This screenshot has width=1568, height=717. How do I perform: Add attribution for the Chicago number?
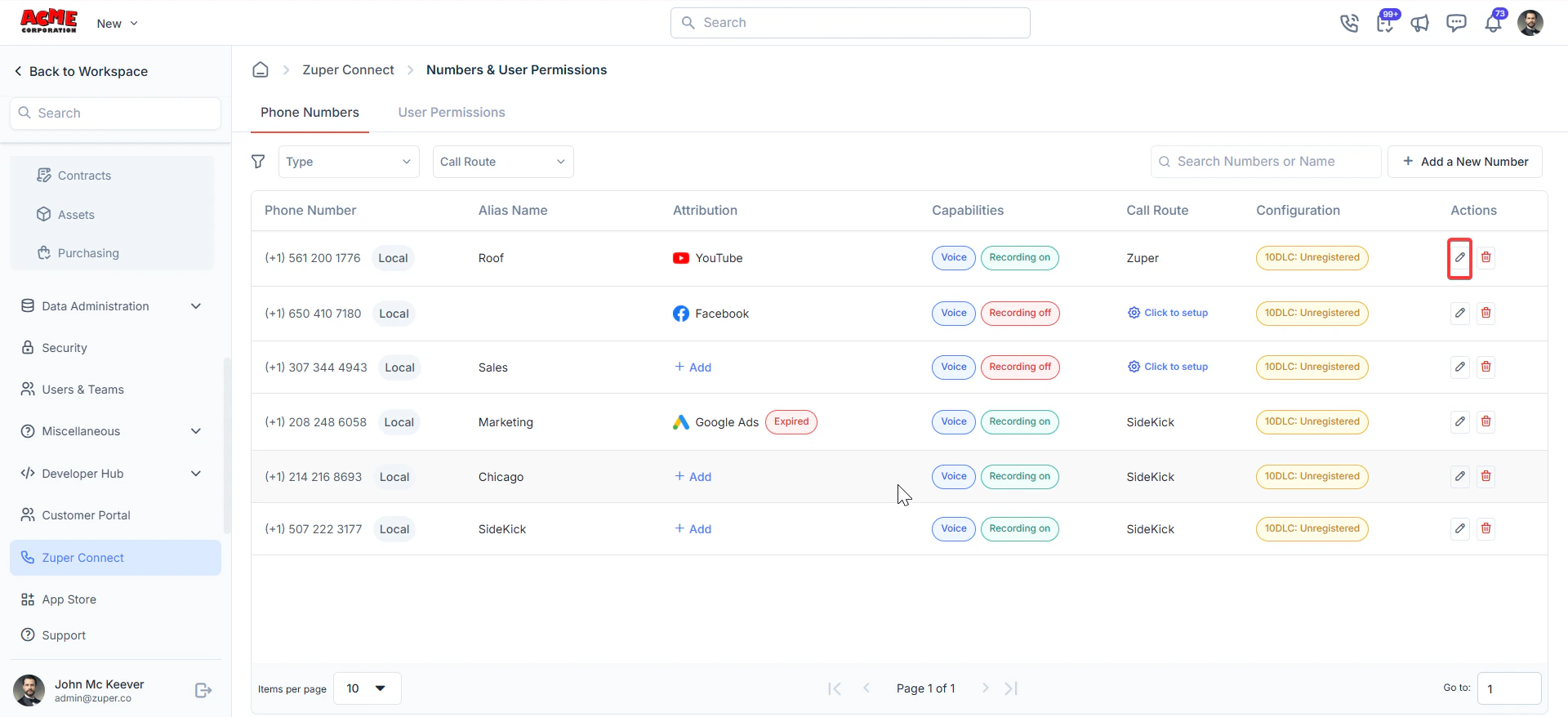click(693, 477)
